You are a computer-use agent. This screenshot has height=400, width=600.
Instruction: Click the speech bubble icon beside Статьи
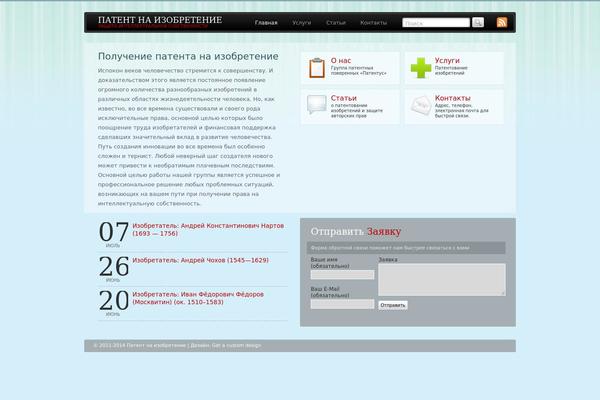click(317, 104)
